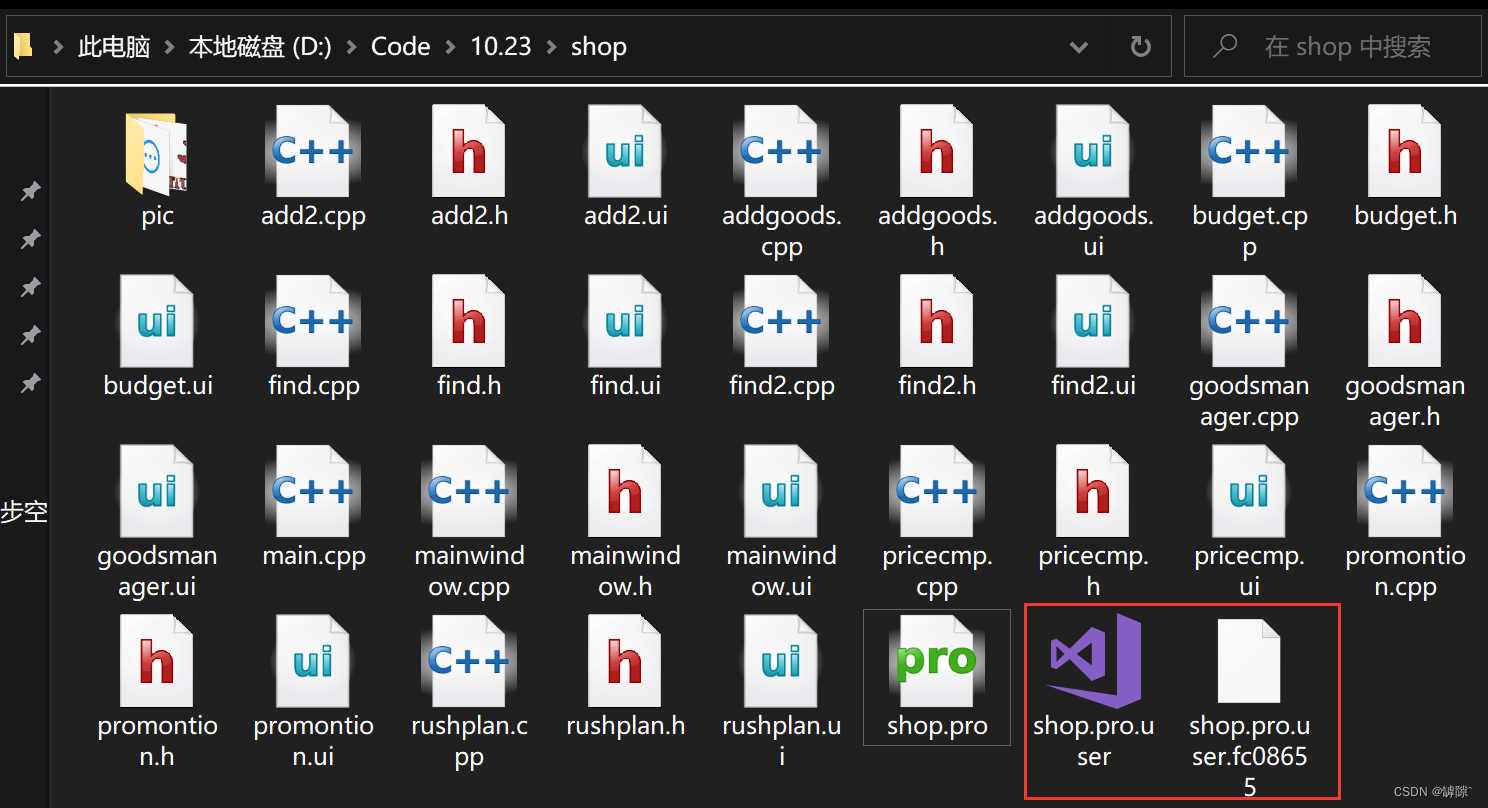The height and width of the screenshot is (808, 1488).
Task: Go to 本地磁盘 (D:) breadcrumb
Action: [260, 47]
